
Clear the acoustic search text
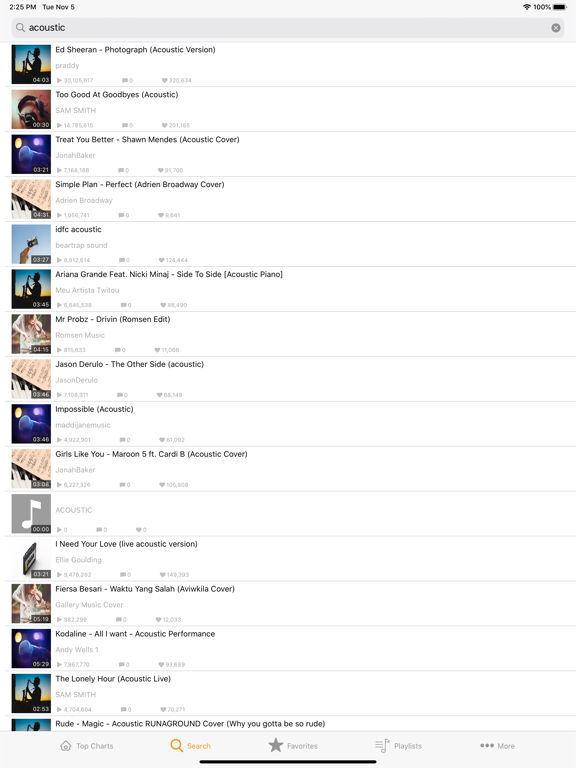pos(555,28)
